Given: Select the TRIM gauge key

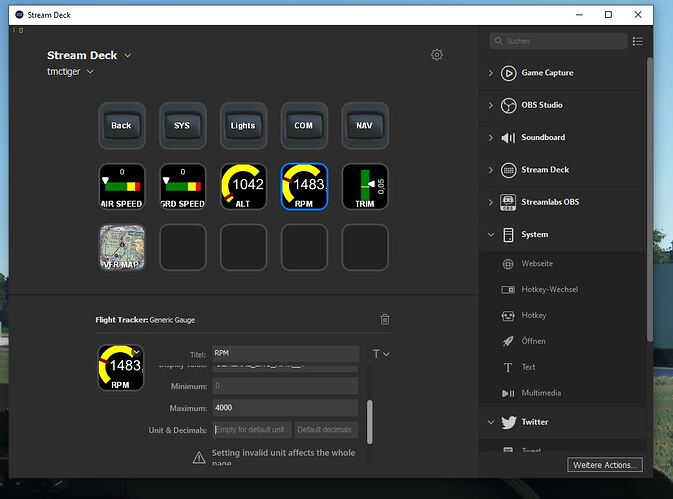Looking at the screenshot, I should tap(365, 186).
